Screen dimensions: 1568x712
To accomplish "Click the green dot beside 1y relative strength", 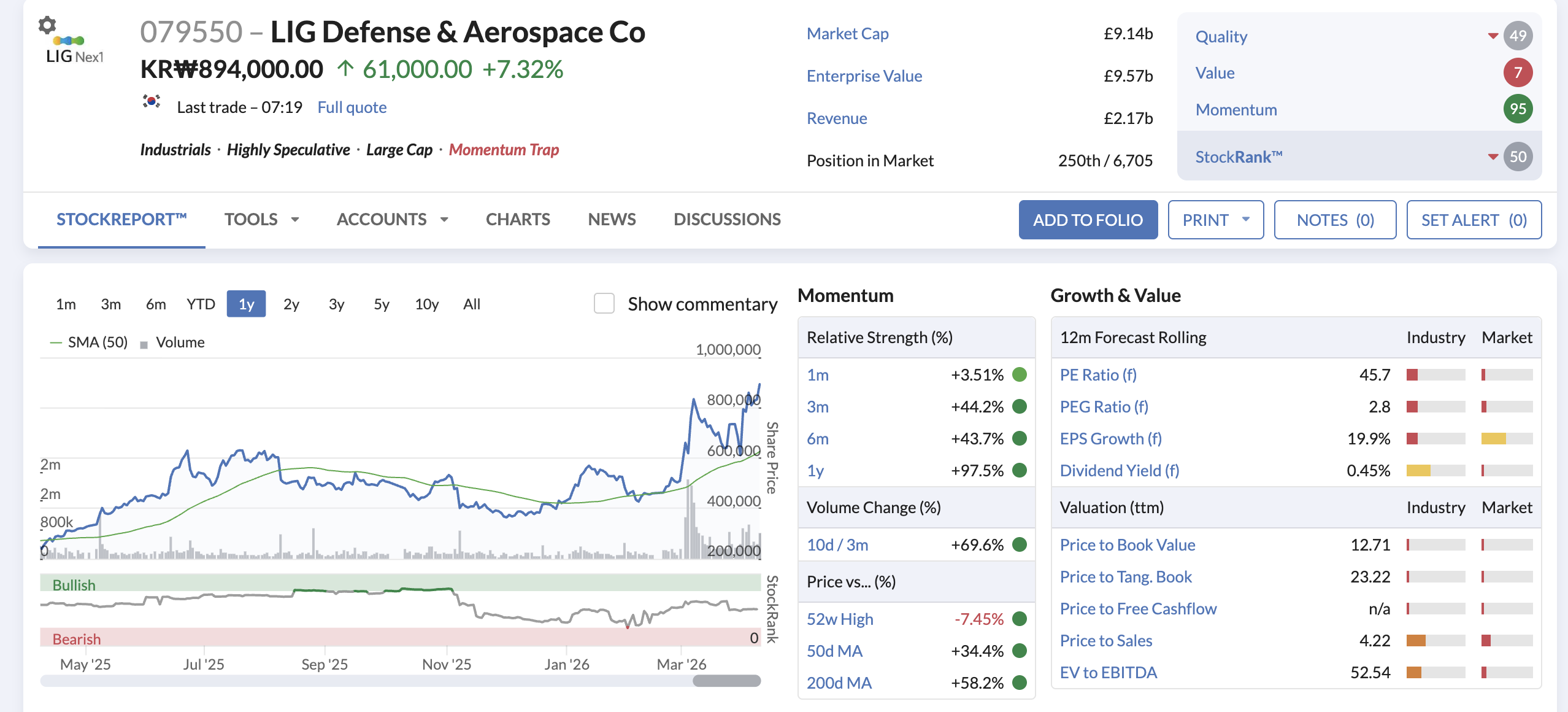I will tap(1020, 470).
